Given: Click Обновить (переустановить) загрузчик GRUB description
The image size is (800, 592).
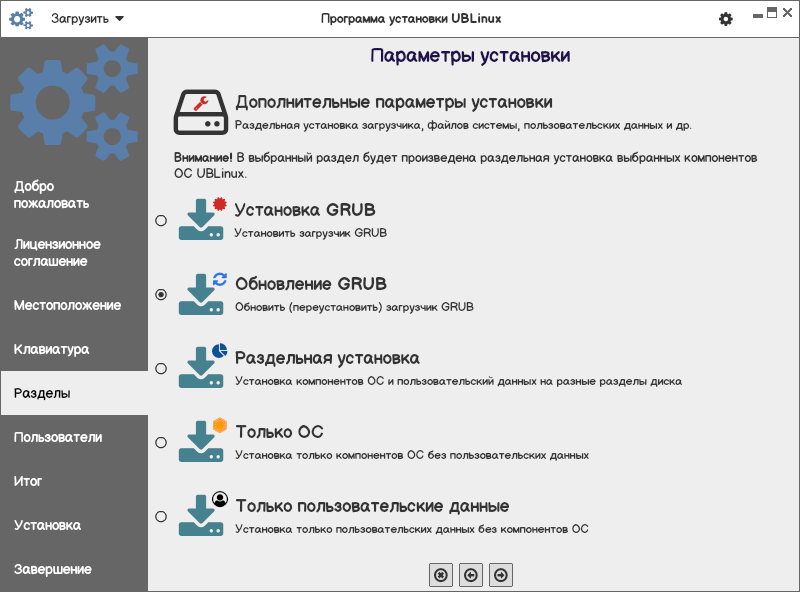Looking at the screenshot, I should 354,307.
